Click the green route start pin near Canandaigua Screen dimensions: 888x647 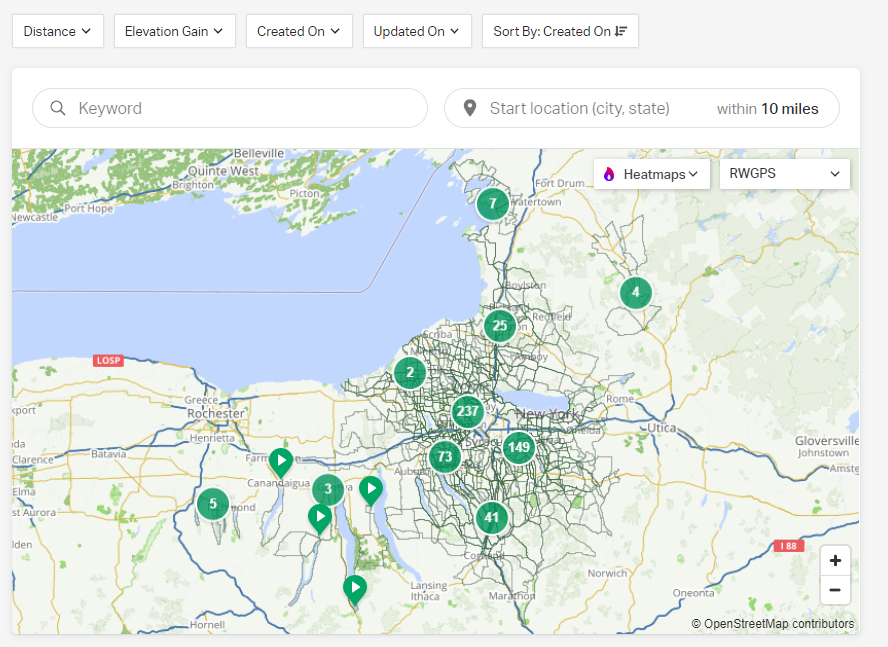pos(281,461)
